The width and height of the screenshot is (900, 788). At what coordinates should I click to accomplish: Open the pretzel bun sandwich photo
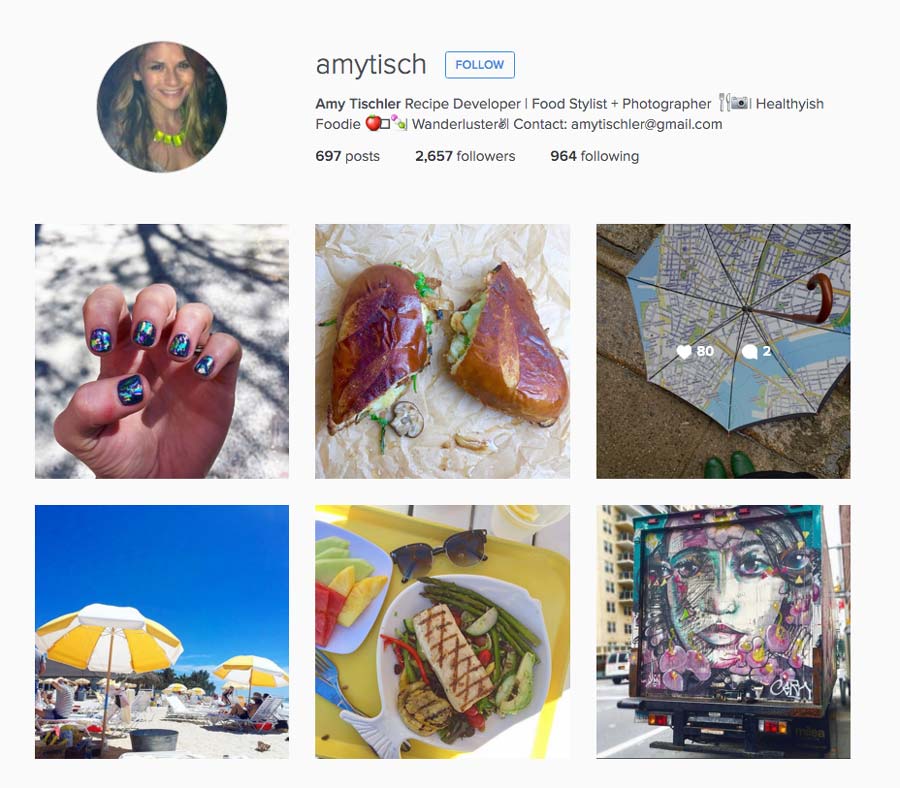coord(443,351)
